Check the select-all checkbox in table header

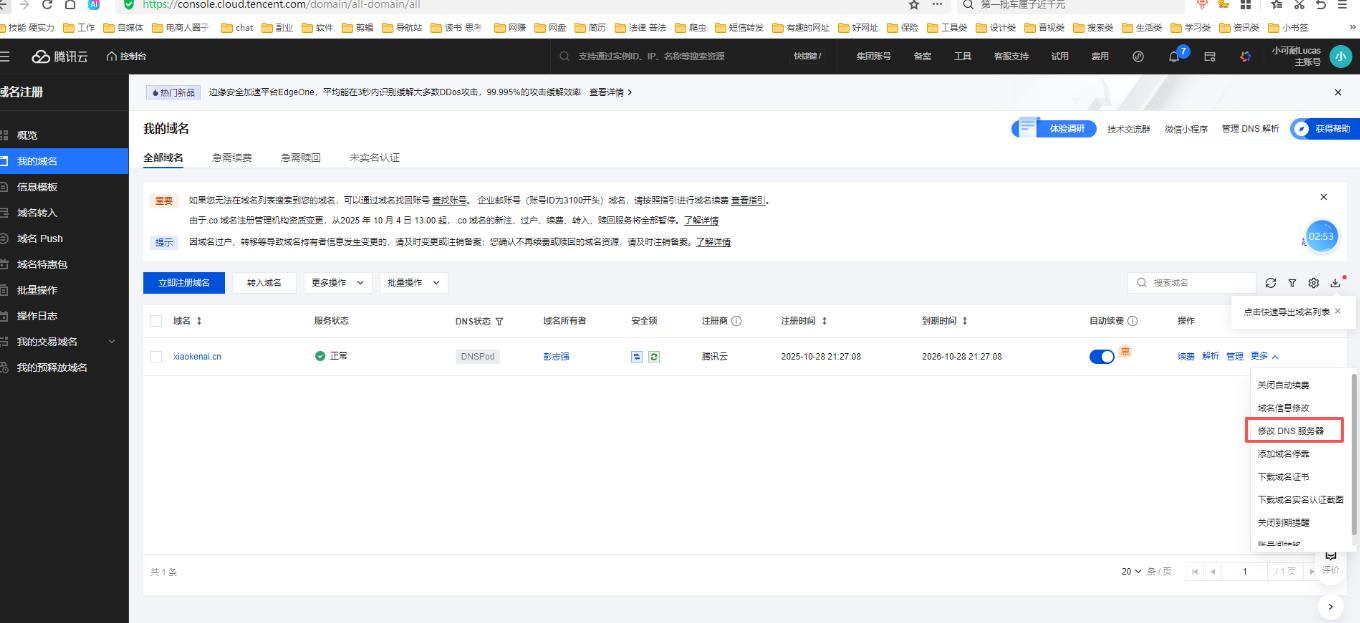(156, 321)
